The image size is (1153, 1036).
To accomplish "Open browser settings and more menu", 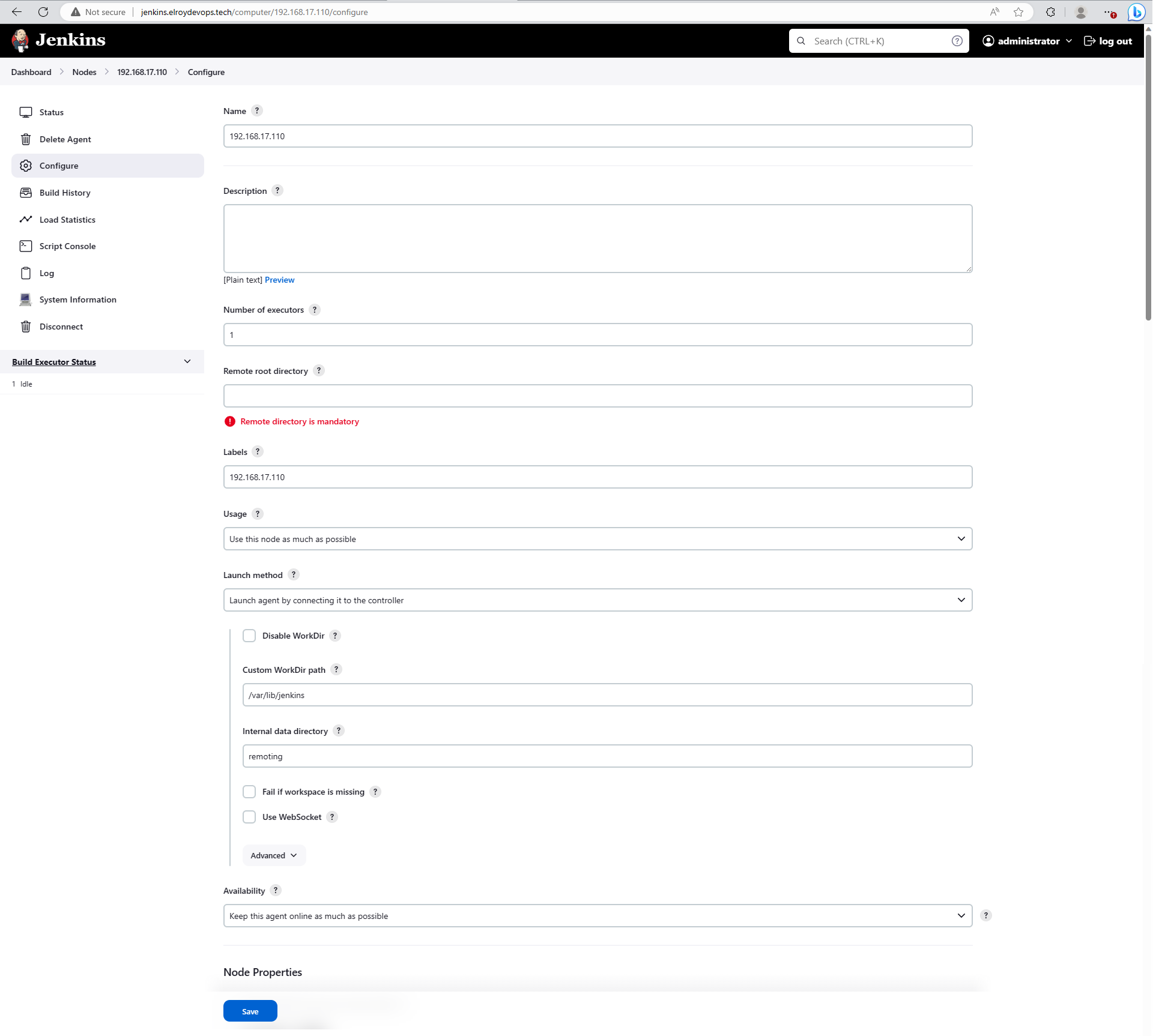I will [1109, 12].
